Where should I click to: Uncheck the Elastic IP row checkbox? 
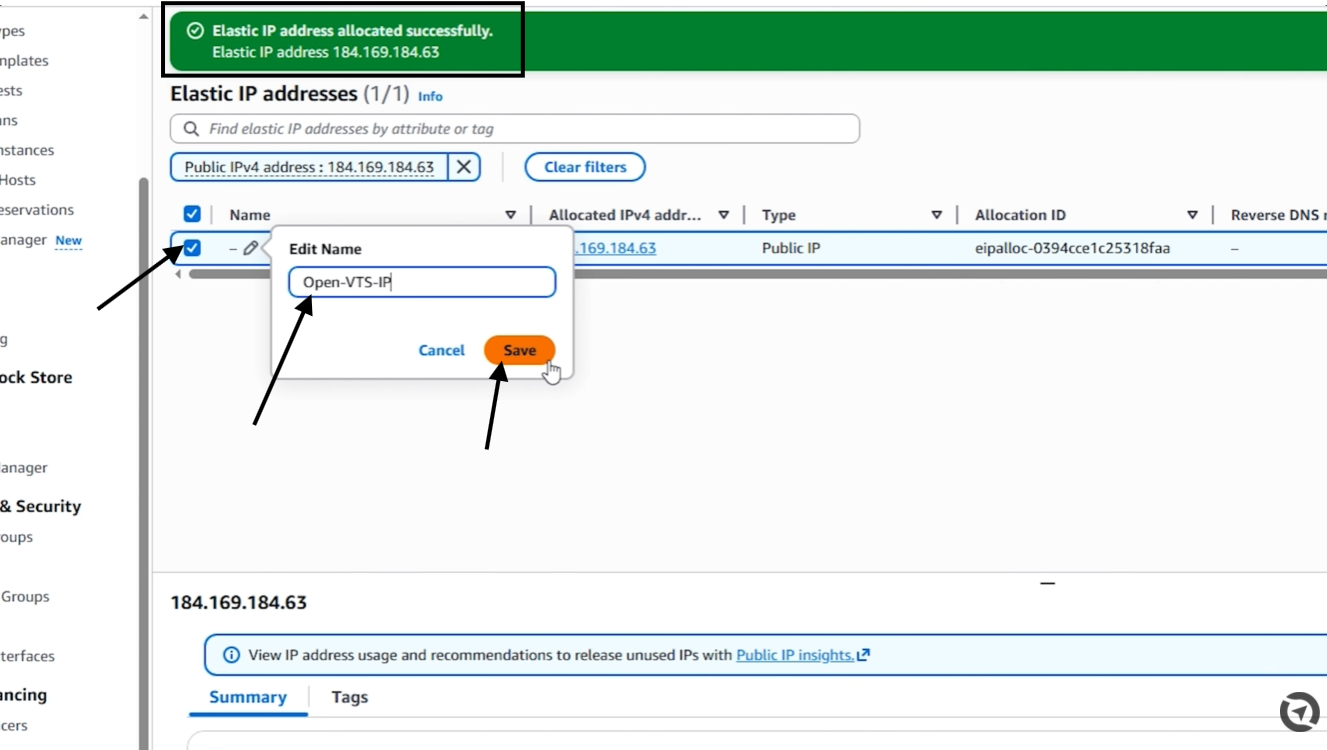pyautogui.click(x=192, y=248)
